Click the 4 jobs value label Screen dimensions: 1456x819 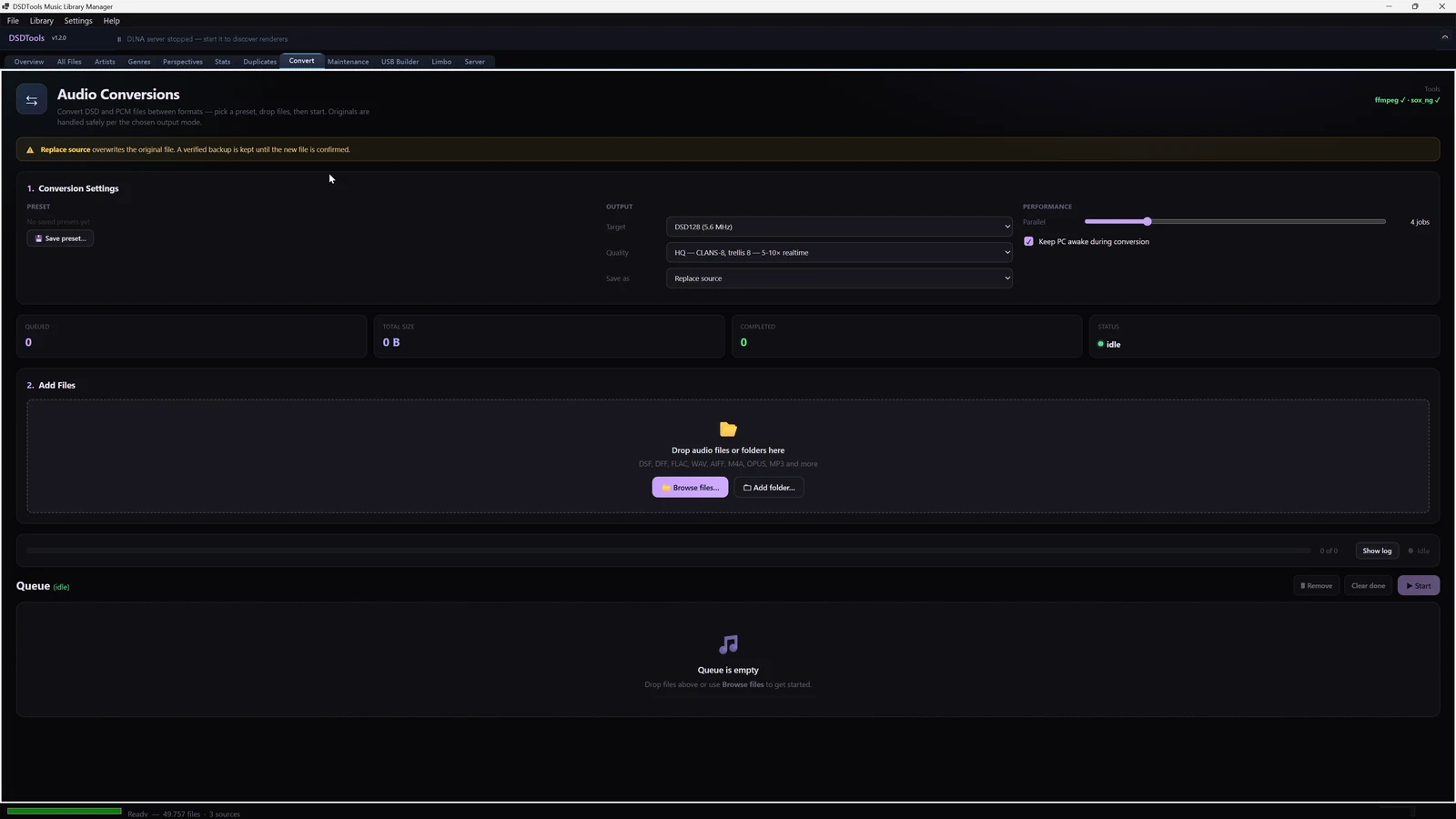click(1420, 222)
